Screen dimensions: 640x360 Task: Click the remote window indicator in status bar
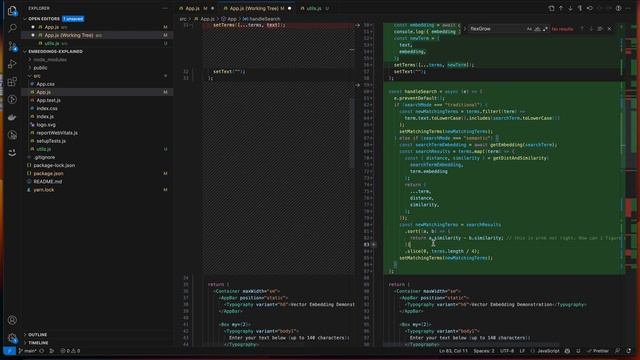coord(9,351)
